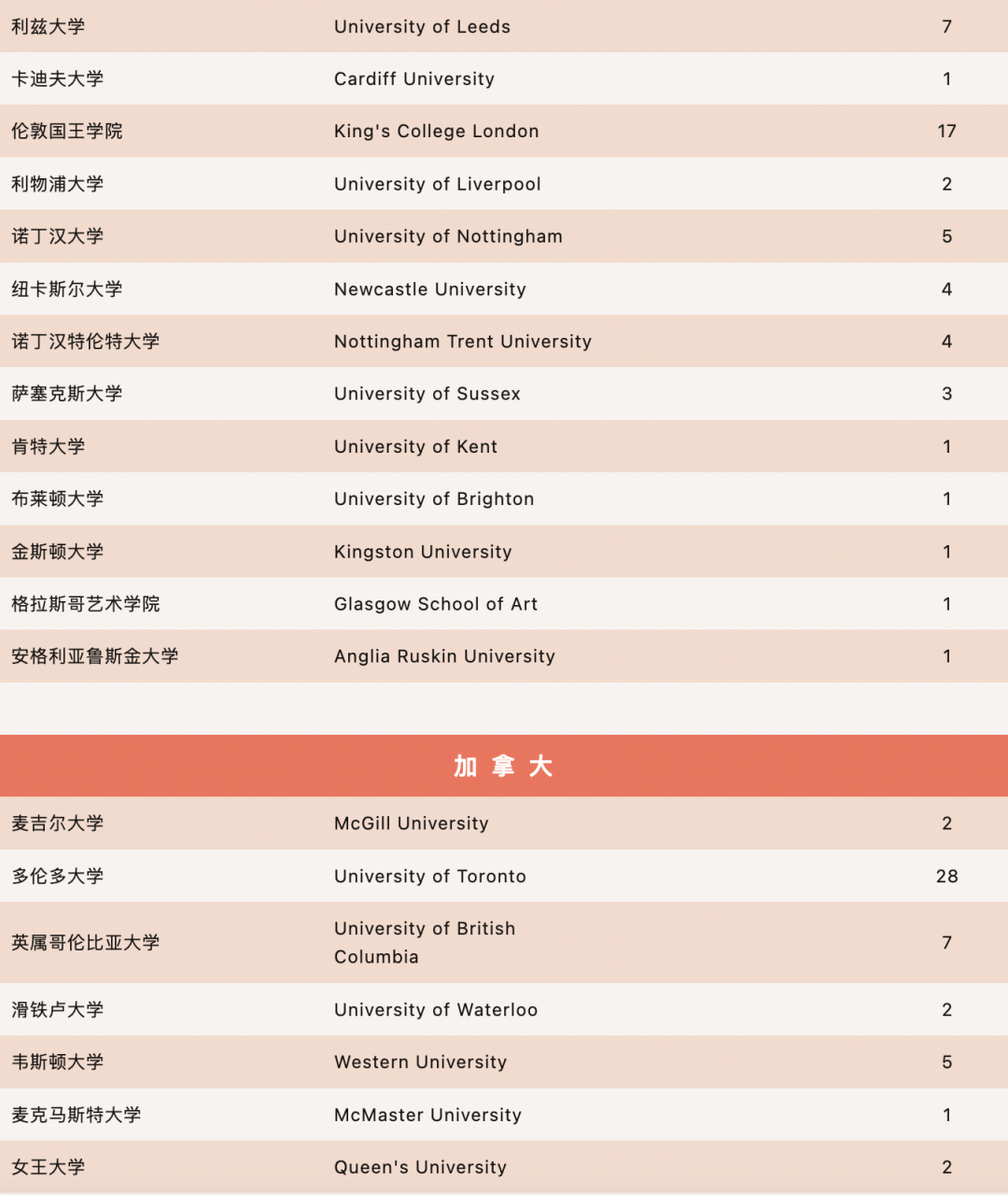This screenshot has width=1008, height=1195.
Task: Click 'McGill University' cell
Action: [412, 823]
